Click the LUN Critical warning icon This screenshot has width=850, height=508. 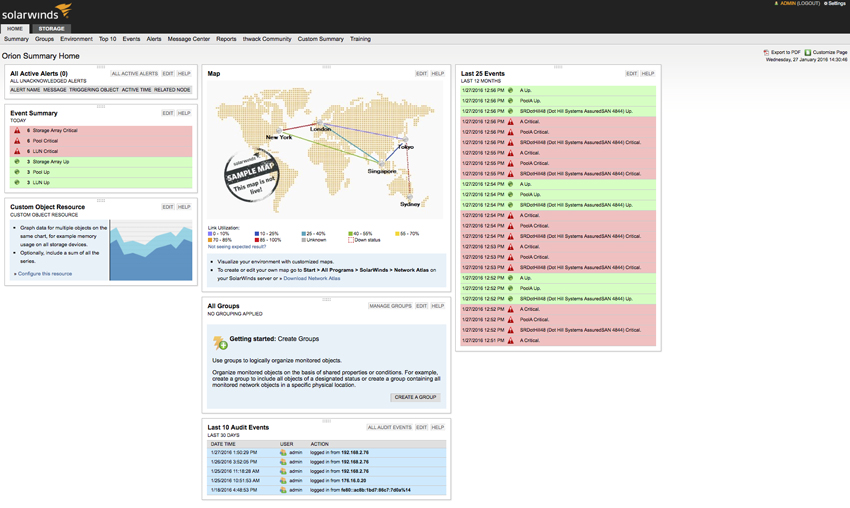[17, 151]
